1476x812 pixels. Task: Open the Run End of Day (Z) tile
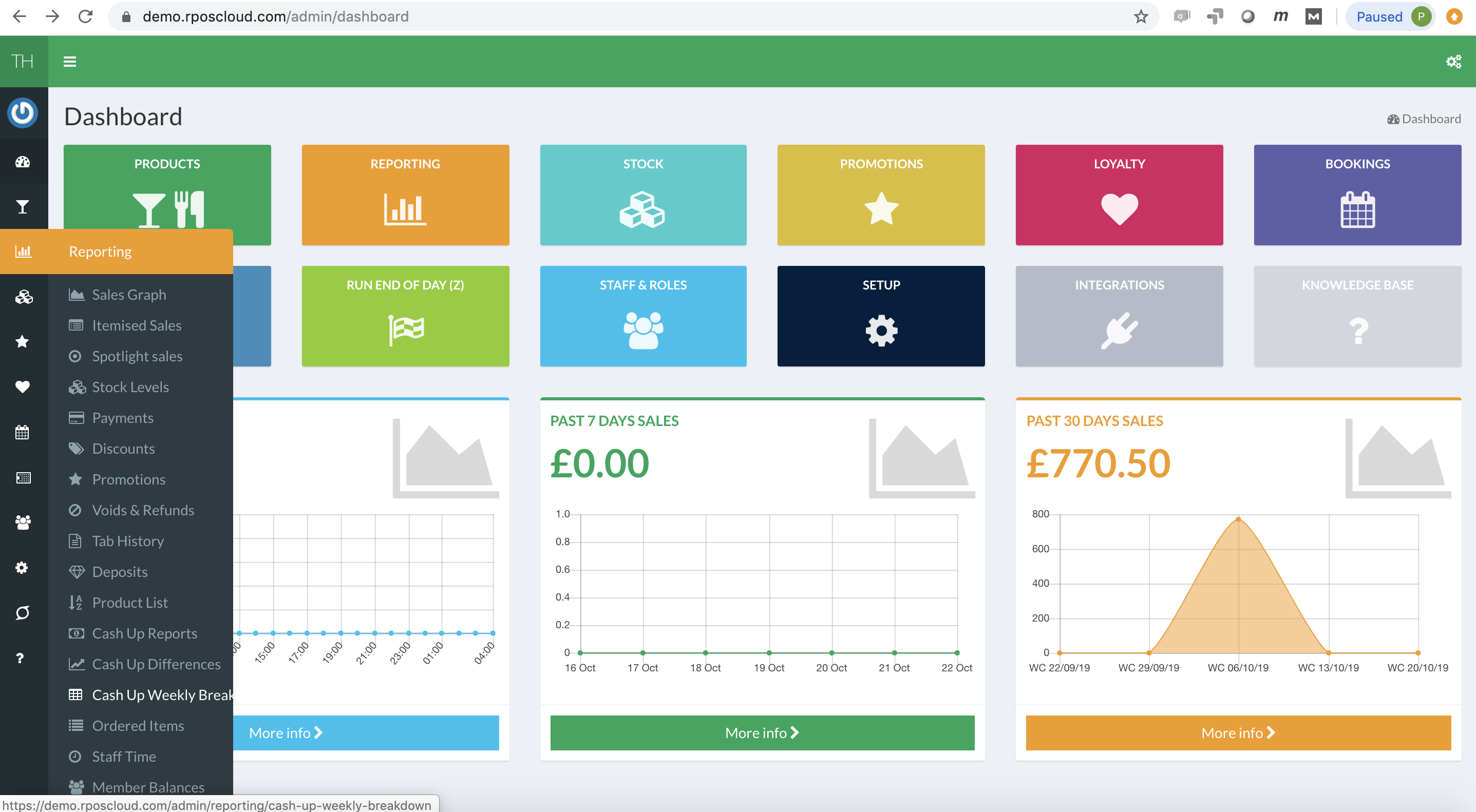tap(405, 316)
